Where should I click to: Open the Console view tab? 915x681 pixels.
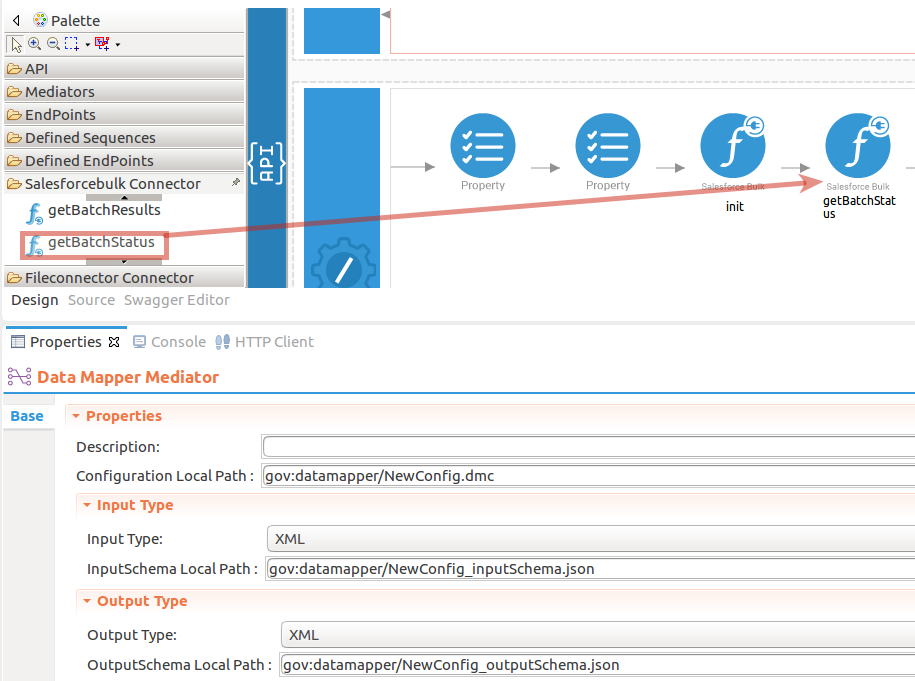pyautogui.click(x=169, y=342)
